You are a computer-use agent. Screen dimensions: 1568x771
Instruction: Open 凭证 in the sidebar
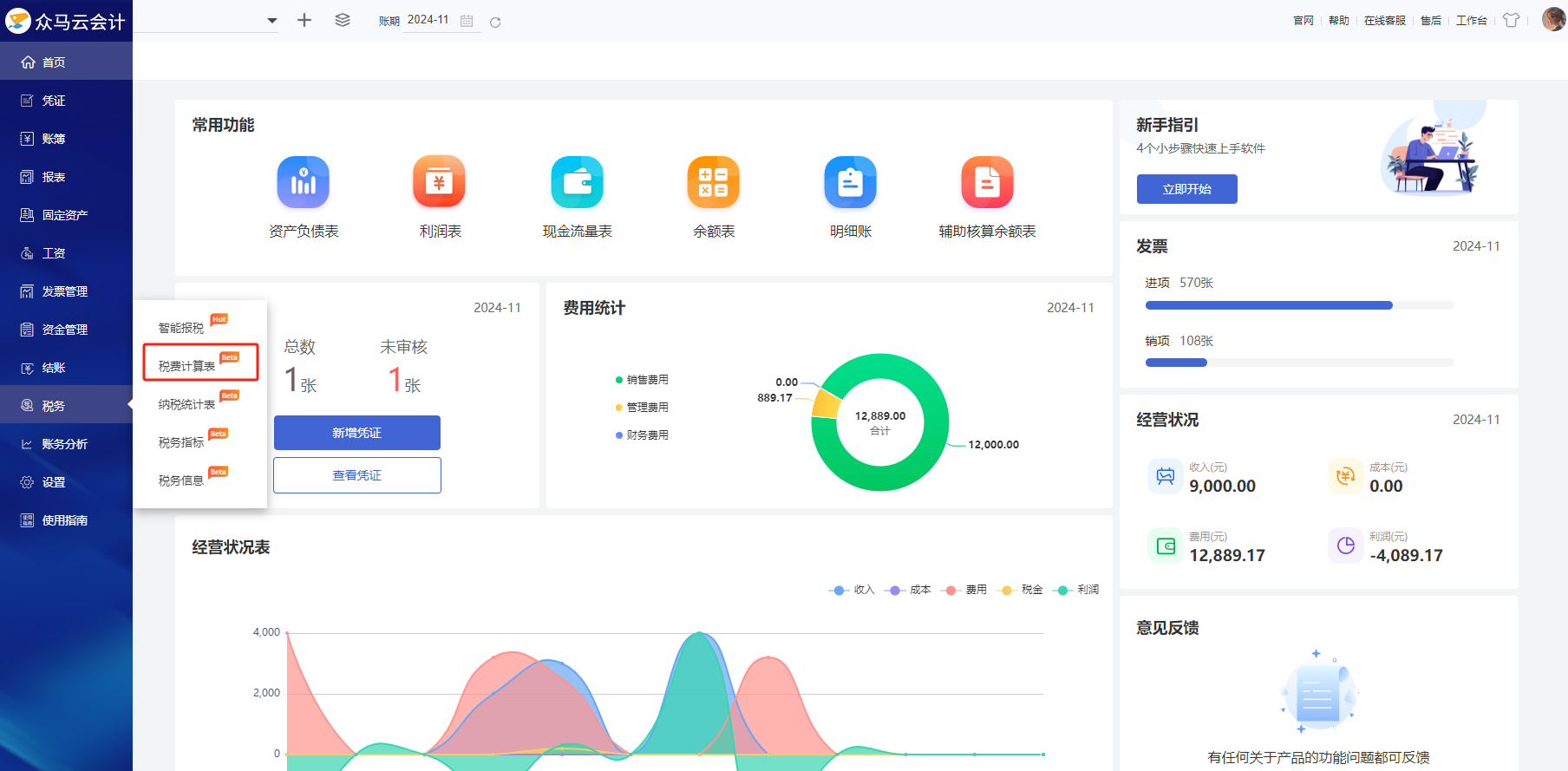pyautogui.click(x=66, y=101)
